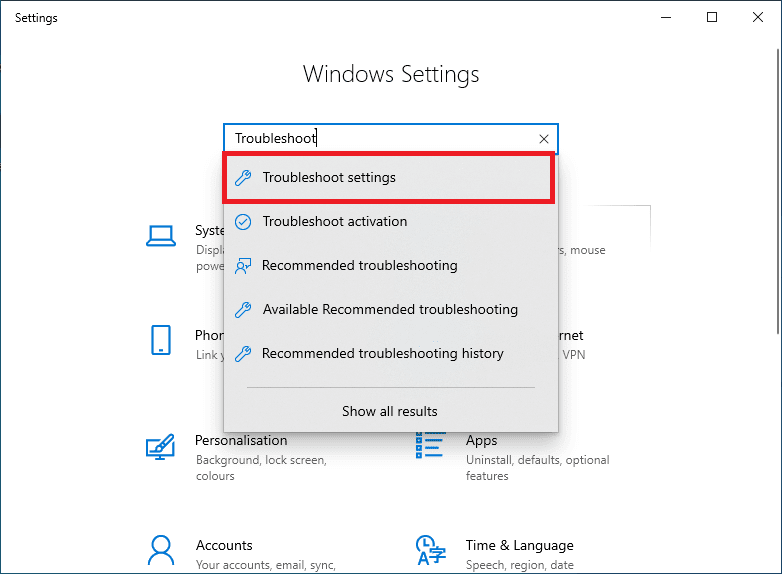Viewport: 782px width, 574px height.
Task: Open Recommended troubleshooting history entry
Action: click(x=391, y=353)
